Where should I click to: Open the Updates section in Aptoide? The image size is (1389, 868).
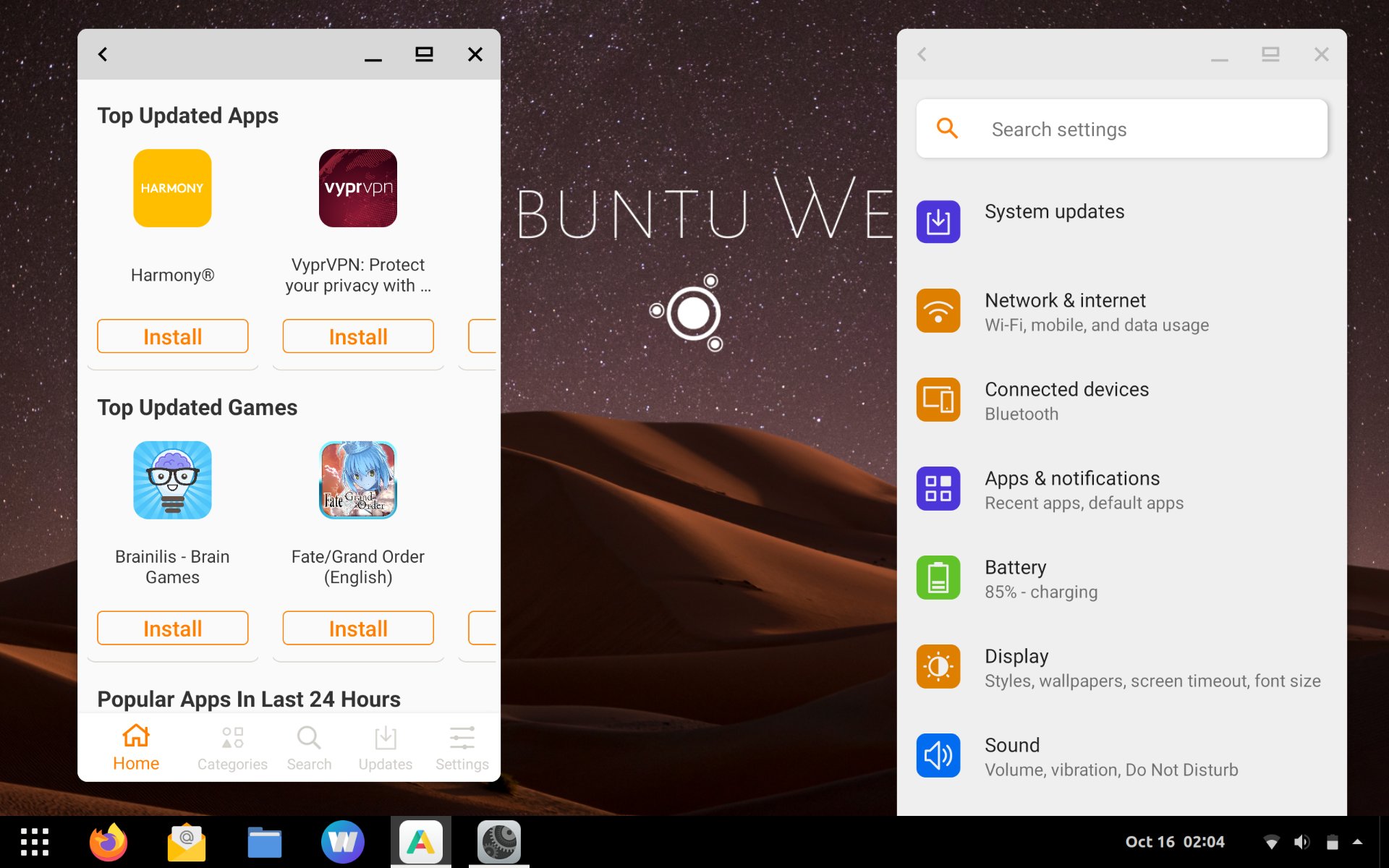pos(385,746)
